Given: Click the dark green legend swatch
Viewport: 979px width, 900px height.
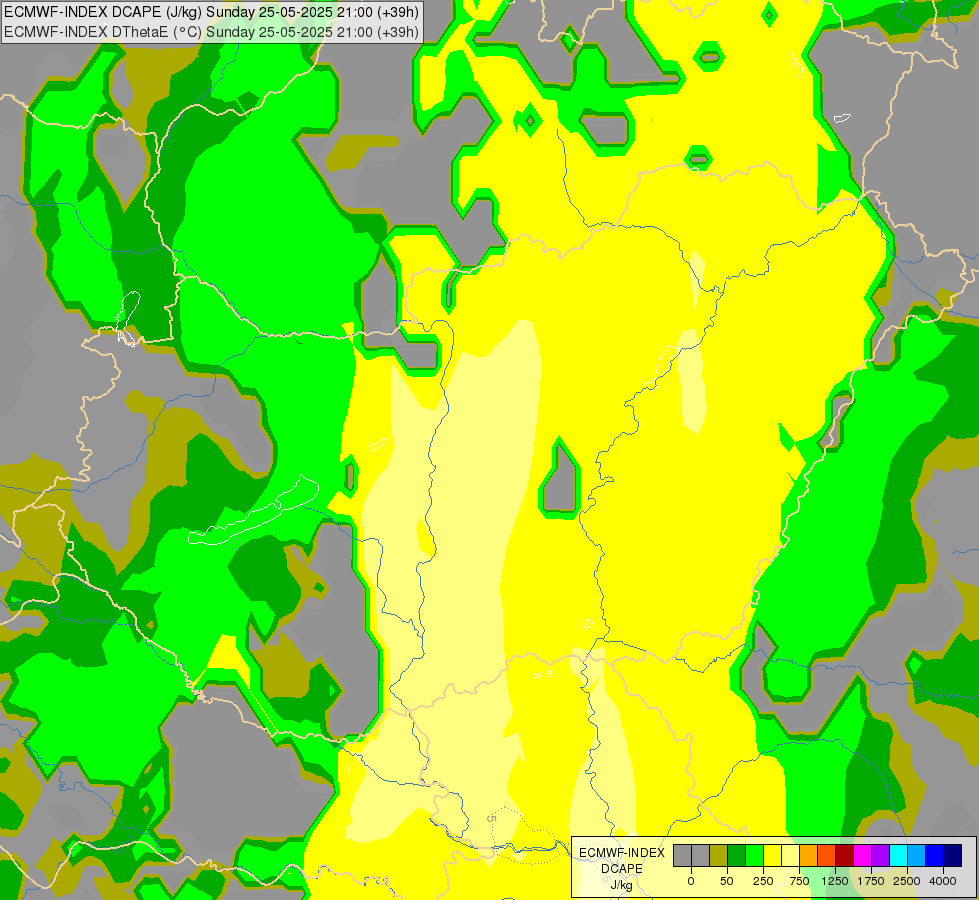Looking at the screenshot, I should click(x=736, y=855).
